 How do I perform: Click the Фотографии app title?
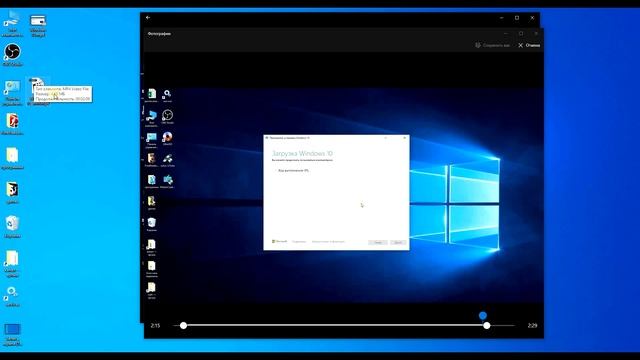coord(159,34)
